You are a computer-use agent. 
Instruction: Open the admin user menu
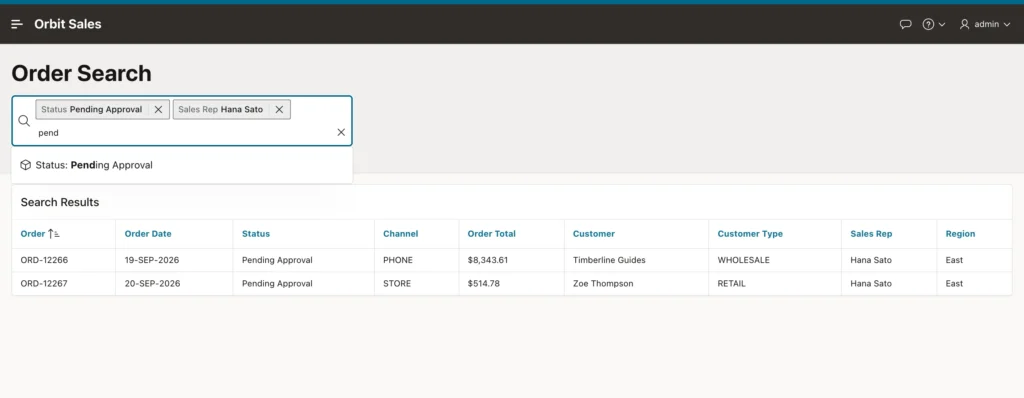[984, 24]
